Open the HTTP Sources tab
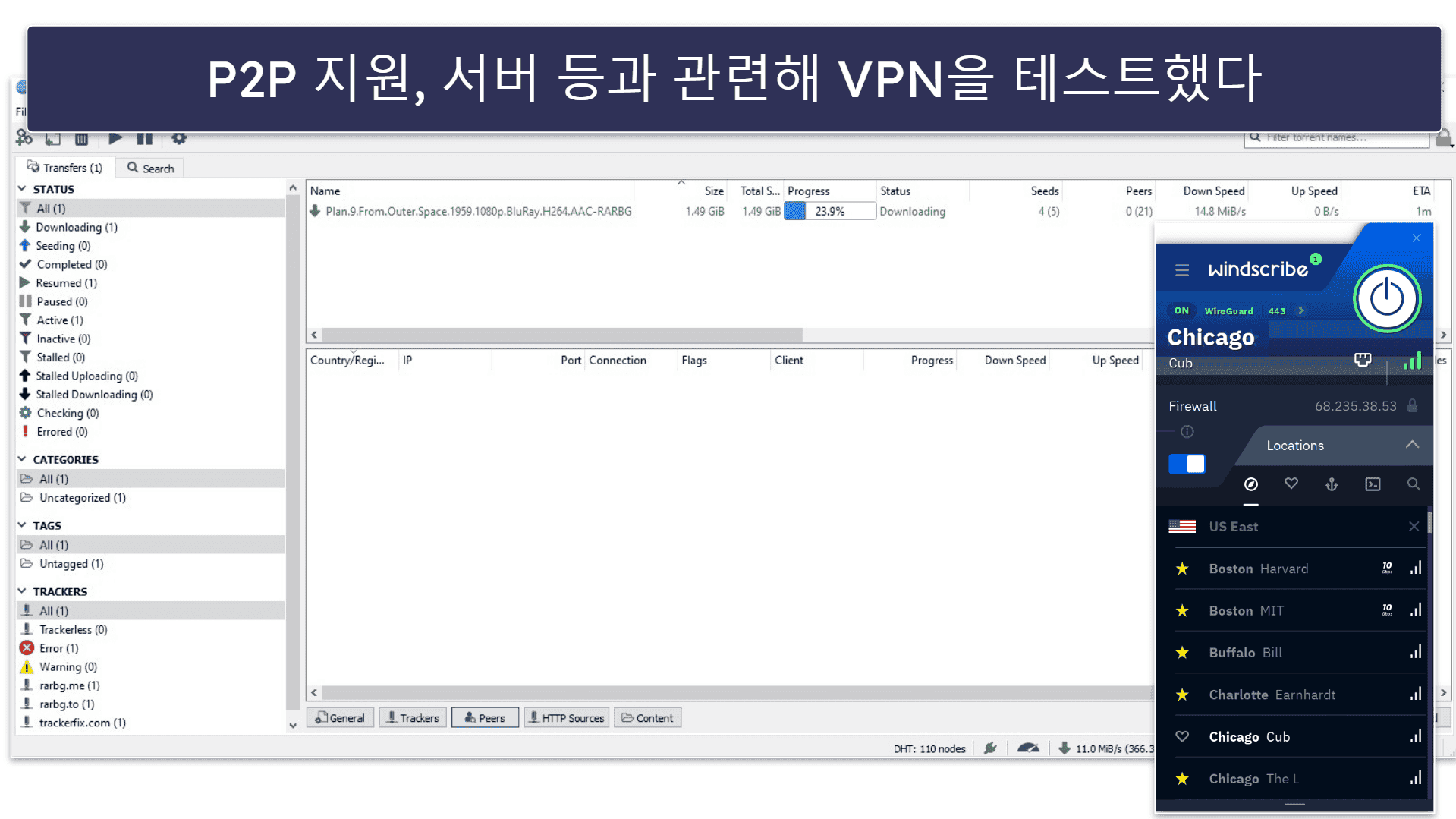Screen dimensions: 1456x819 point(566,718)
